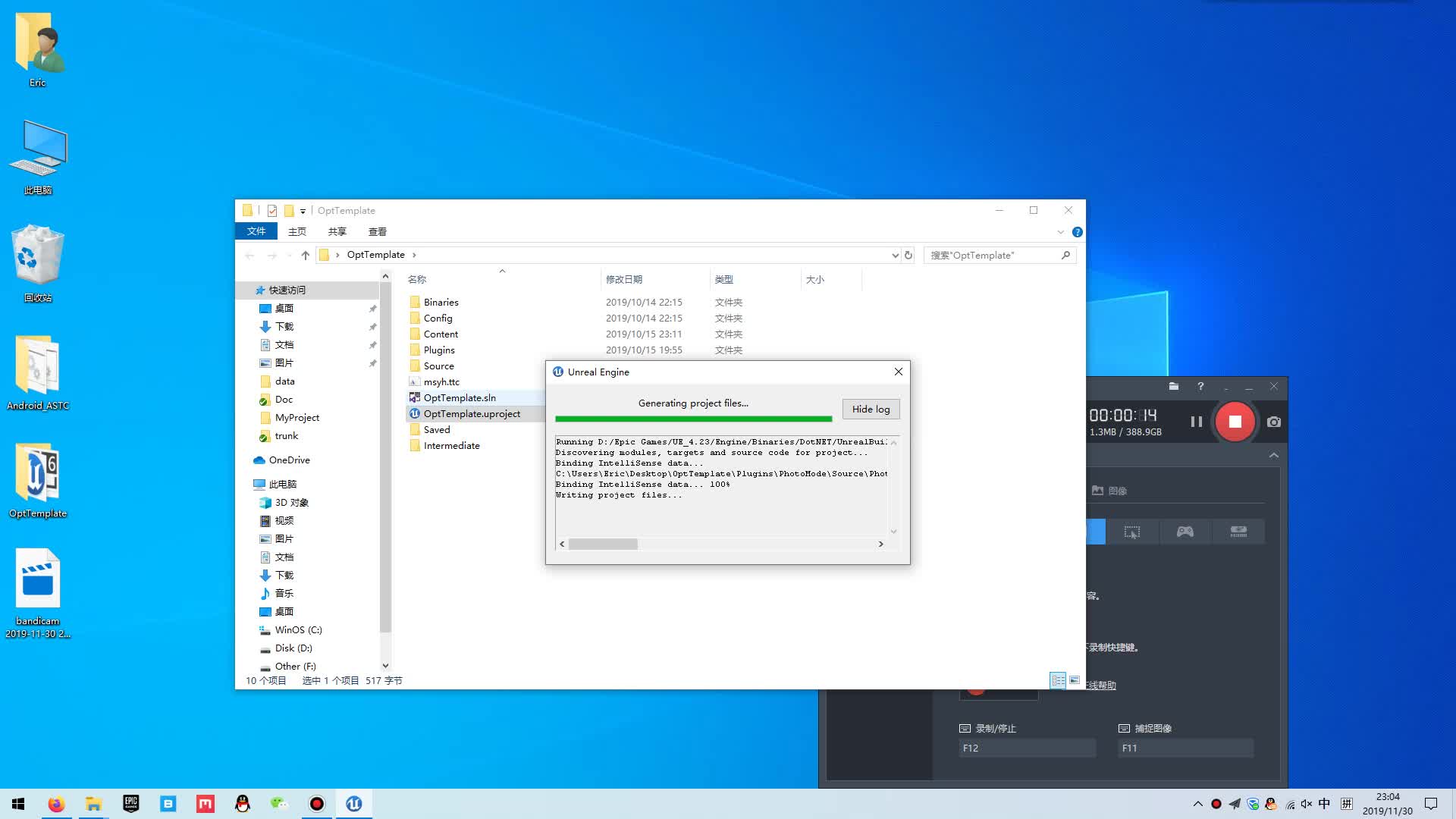
Task: Click the Windows Start button
Action: pyautogui.click(x=18, y=804)
